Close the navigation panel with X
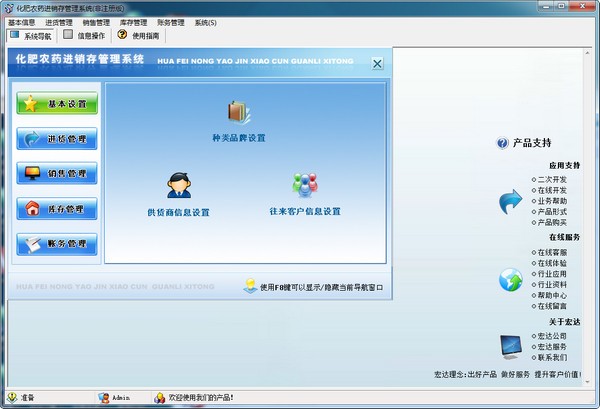Image resolution: width=600 pixels, height=409 pixels. coord(377,64)
